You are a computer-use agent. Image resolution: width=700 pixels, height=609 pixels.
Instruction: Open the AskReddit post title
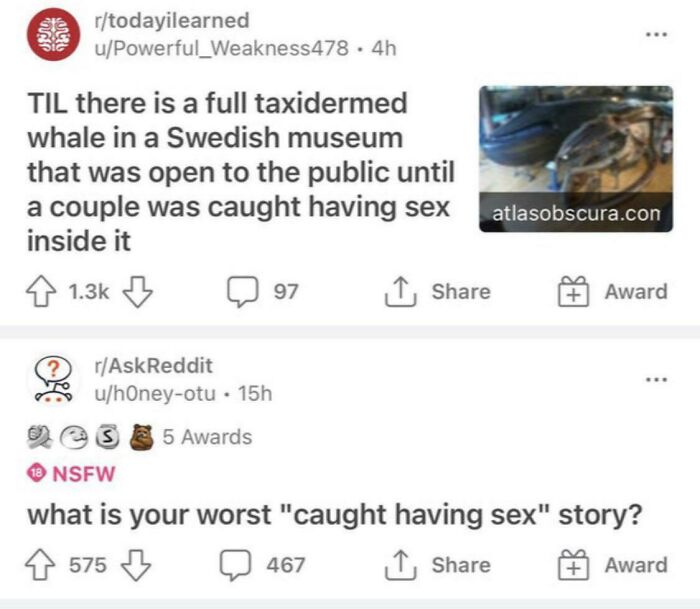(335, 514)
